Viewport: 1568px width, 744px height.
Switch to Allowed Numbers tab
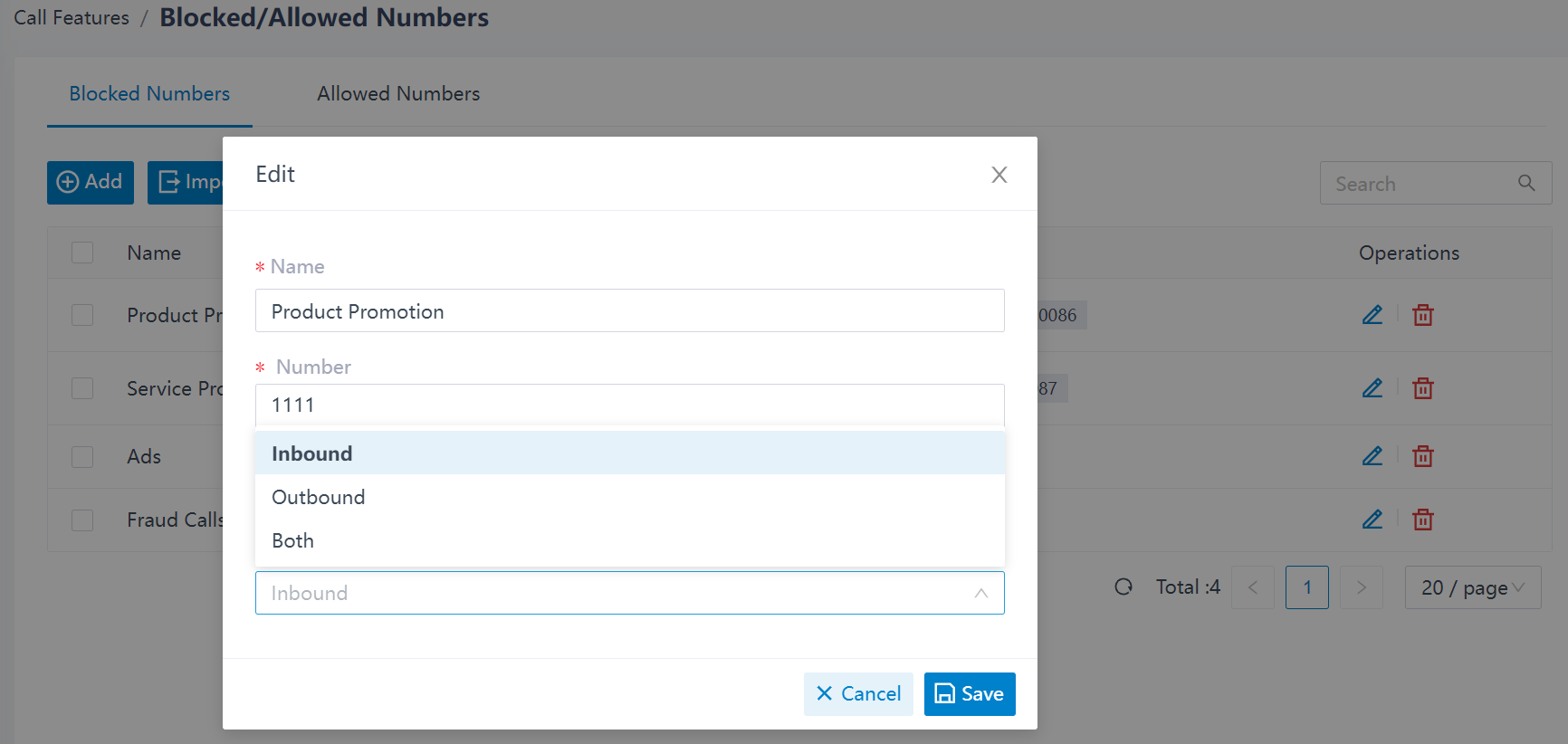(398, 93)
